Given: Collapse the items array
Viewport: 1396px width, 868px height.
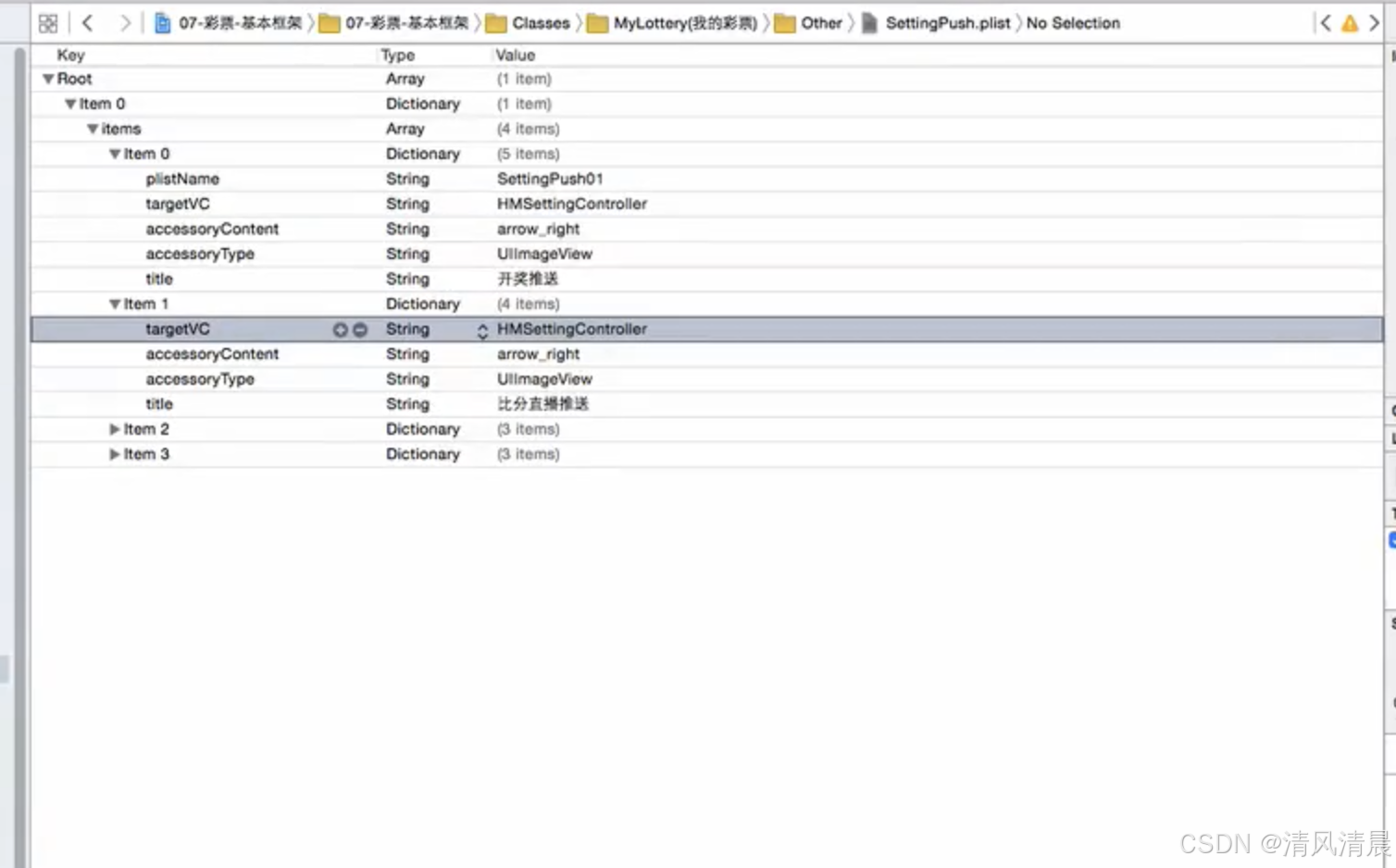Looking at the screenshot, I should tap(93, 130).
